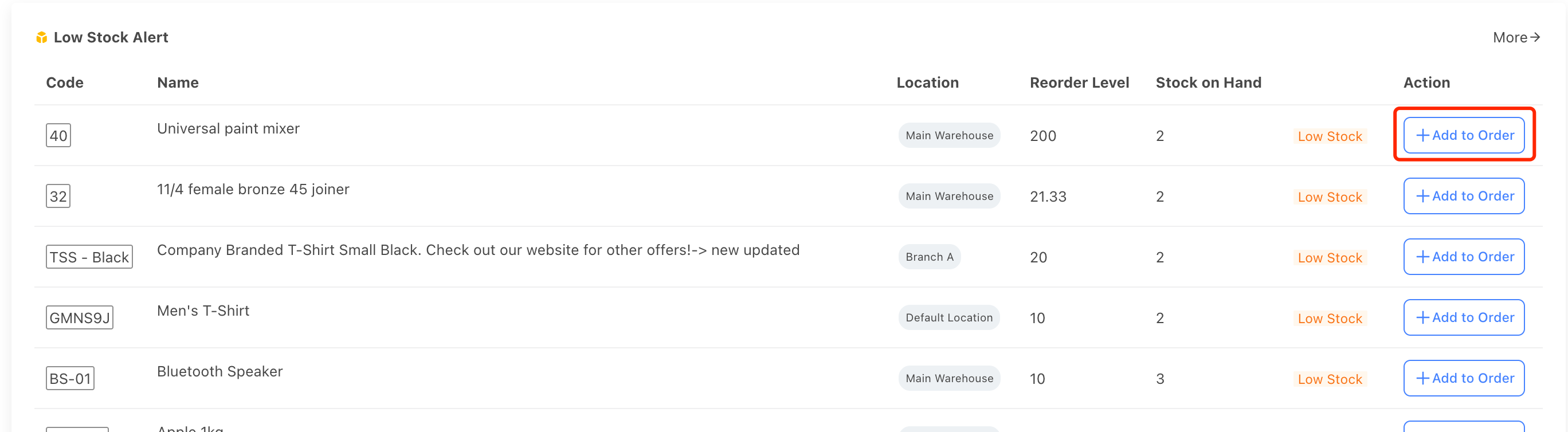
Task: Click the Reorder Level column header
Action: click(1079, 83)
